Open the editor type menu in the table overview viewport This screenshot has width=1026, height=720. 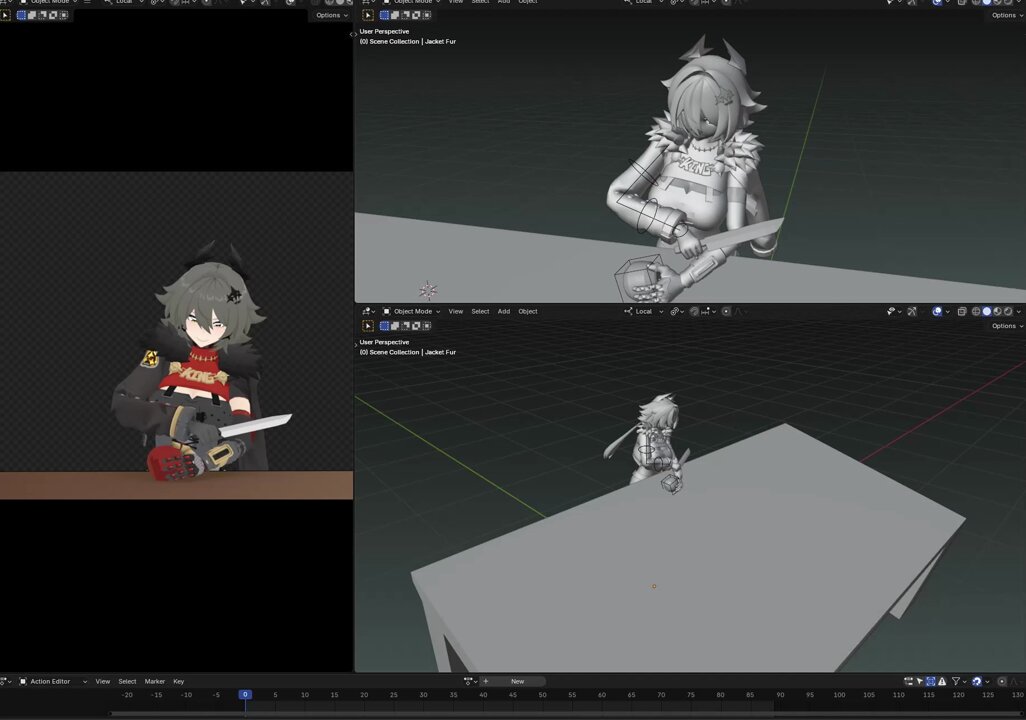[368, 312]
